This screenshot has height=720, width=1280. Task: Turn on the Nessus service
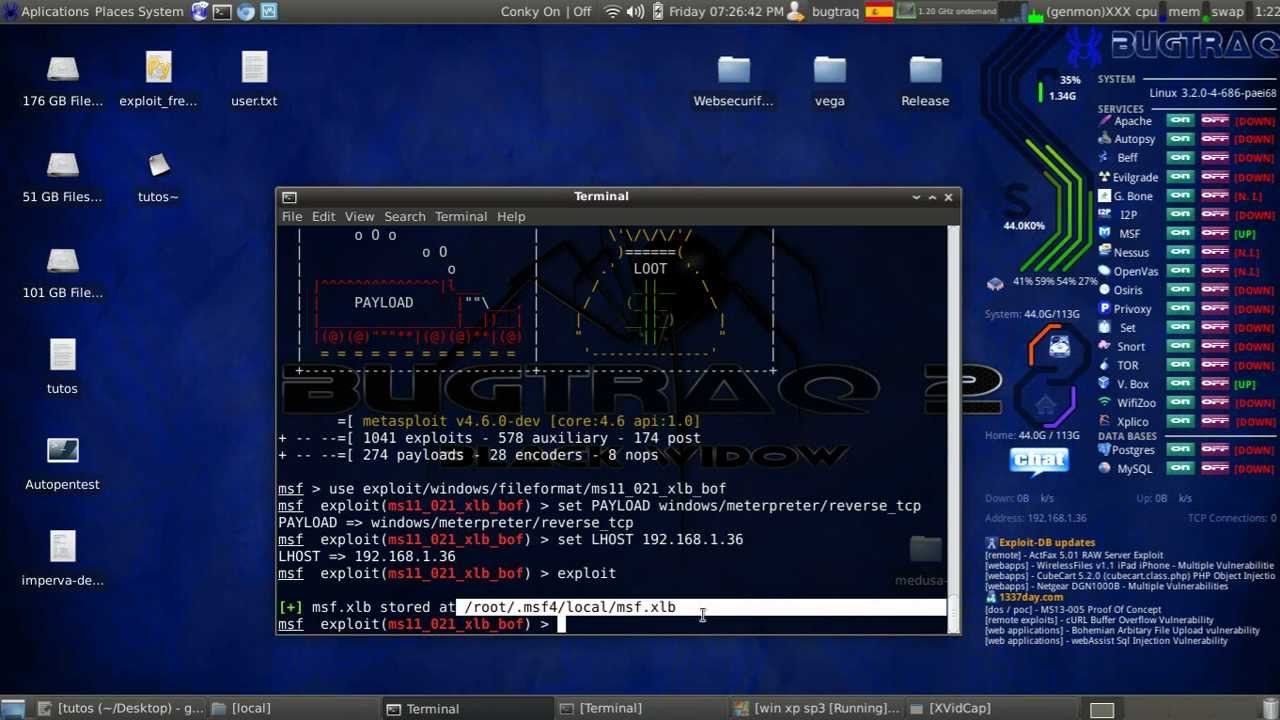(x=1181, y=252)
